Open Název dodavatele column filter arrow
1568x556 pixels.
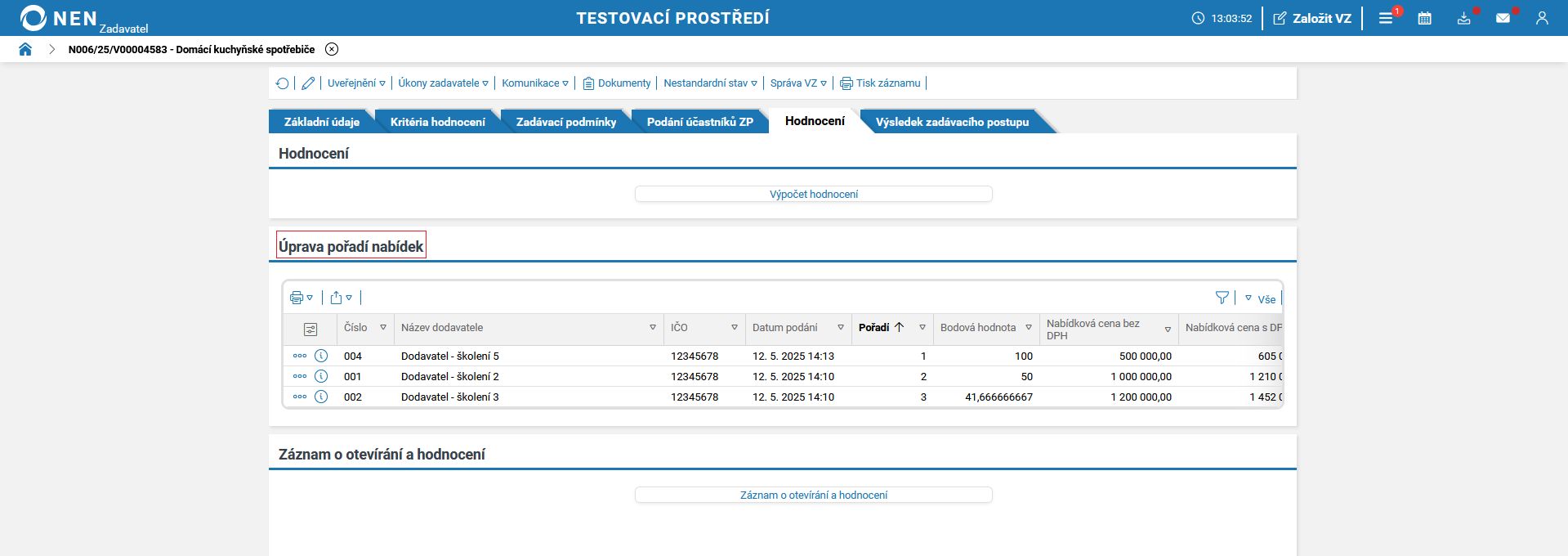point(653,327)
